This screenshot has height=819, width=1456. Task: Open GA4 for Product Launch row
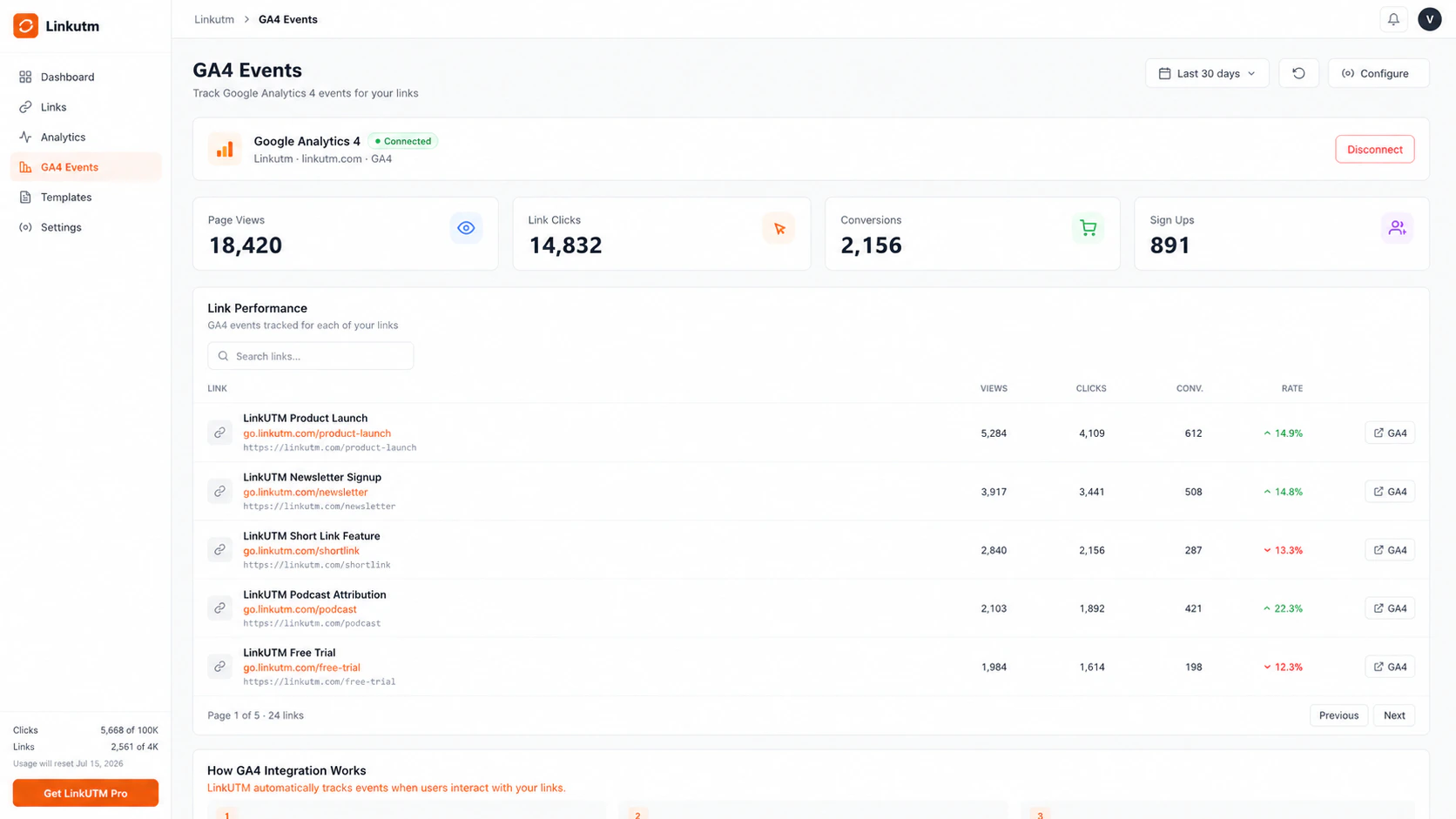pyautogui.click(x=1390, y=433)
